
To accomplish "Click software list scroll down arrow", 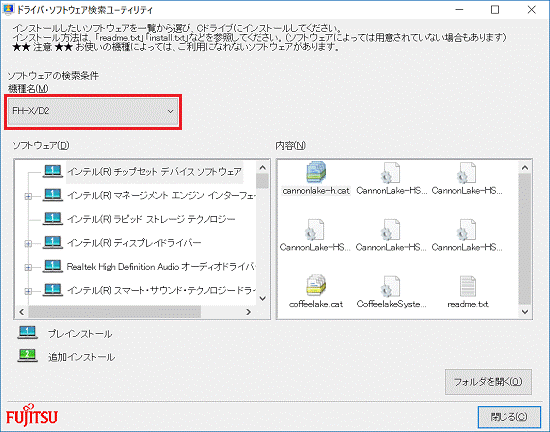I will click(262, 298).
